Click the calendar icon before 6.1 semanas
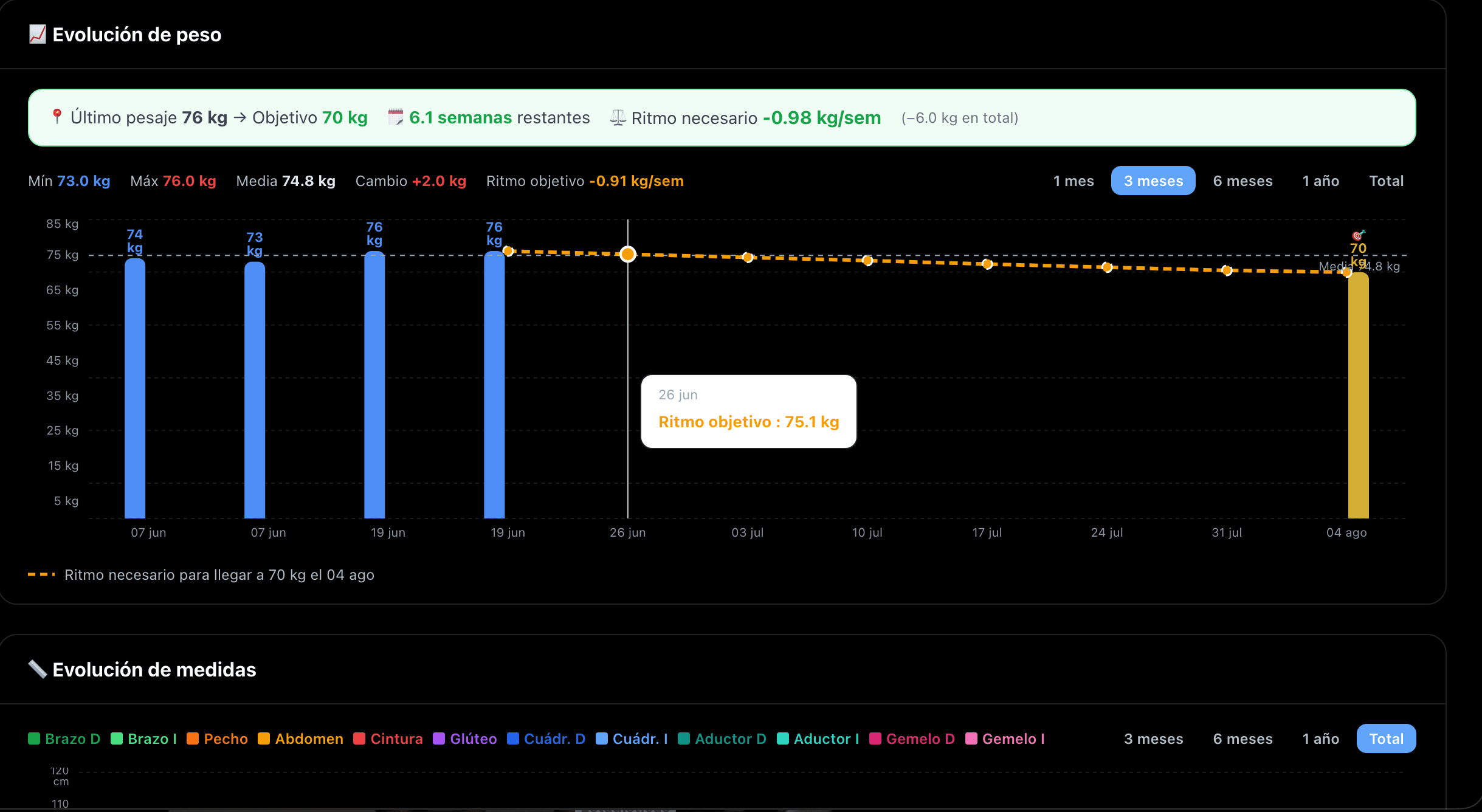 [396, 117]
